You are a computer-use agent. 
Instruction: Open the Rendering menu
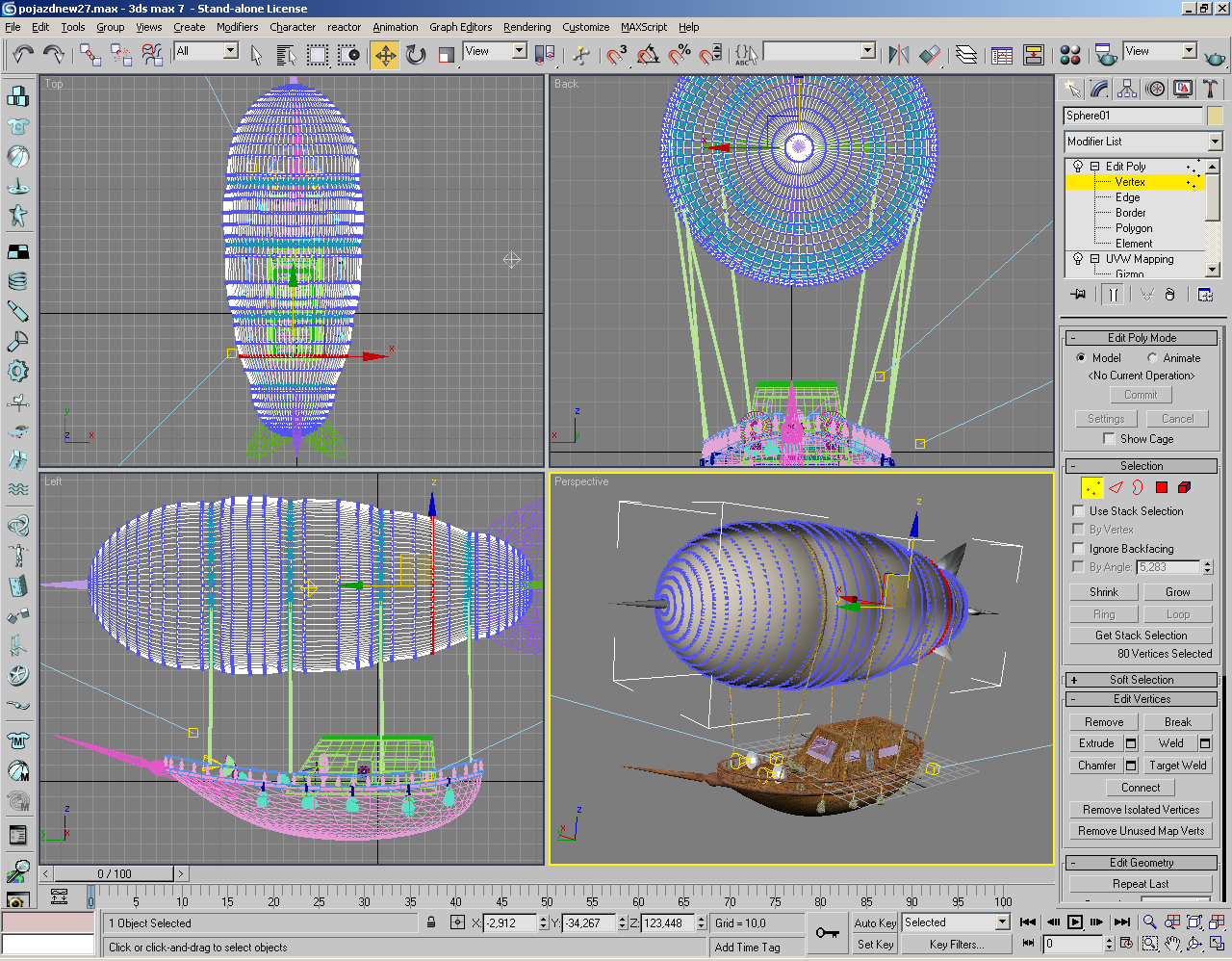(x=526, y=27)
